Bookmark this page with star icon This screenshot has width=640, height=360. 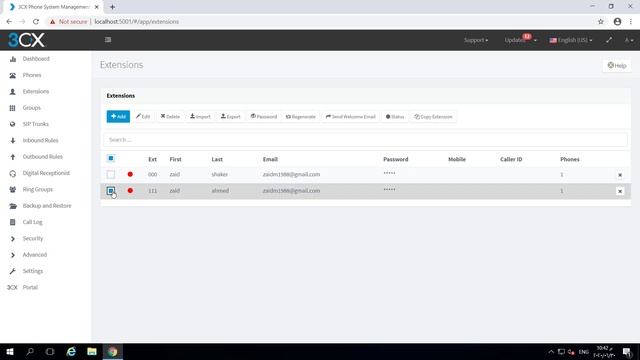pos(600,22)
